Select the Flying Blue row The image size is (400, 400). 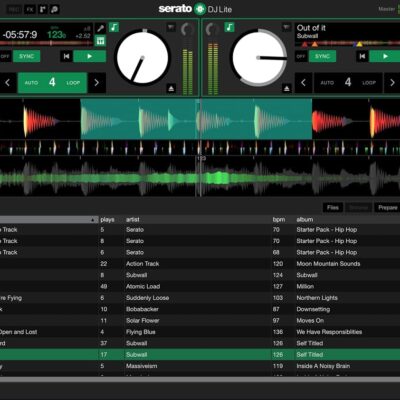click(200, 332)
